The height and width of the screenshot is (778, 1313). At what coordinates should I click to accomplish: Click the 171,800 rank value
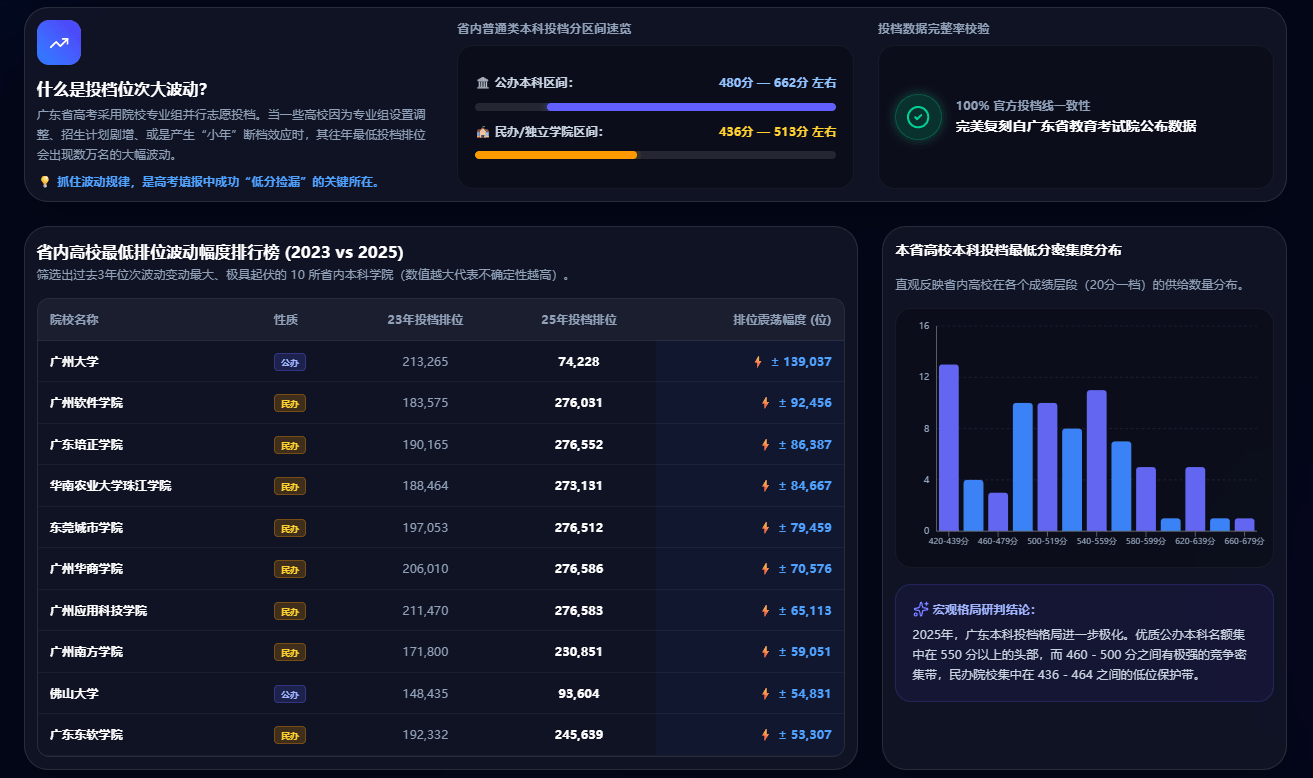coord(425,652)
